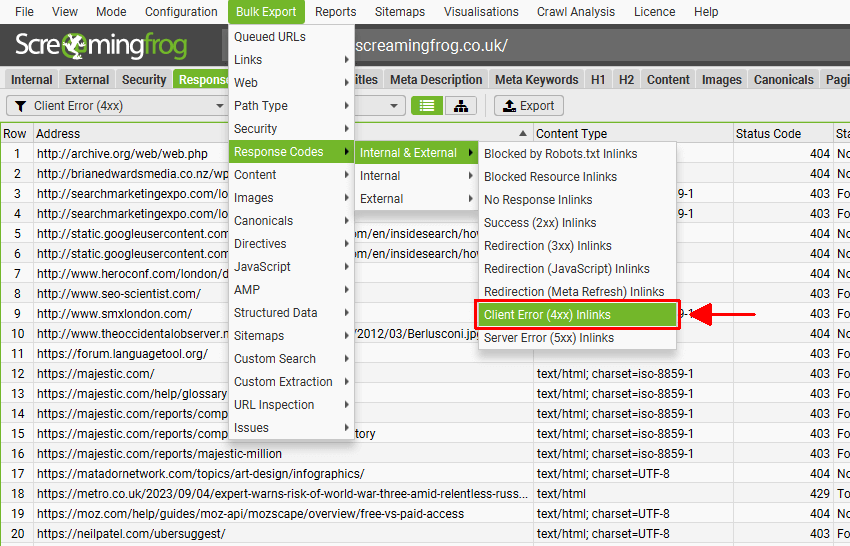Choose Success (2xx) Inlinks

578,223
